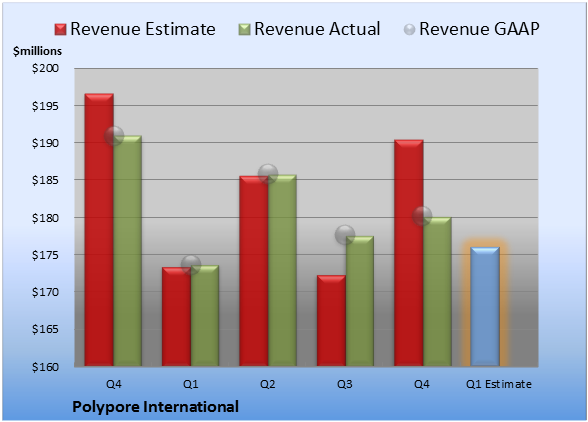Click the green Revenue Actual legend swatch
This screenshot has width=588, height=422.
click(244, 30)
